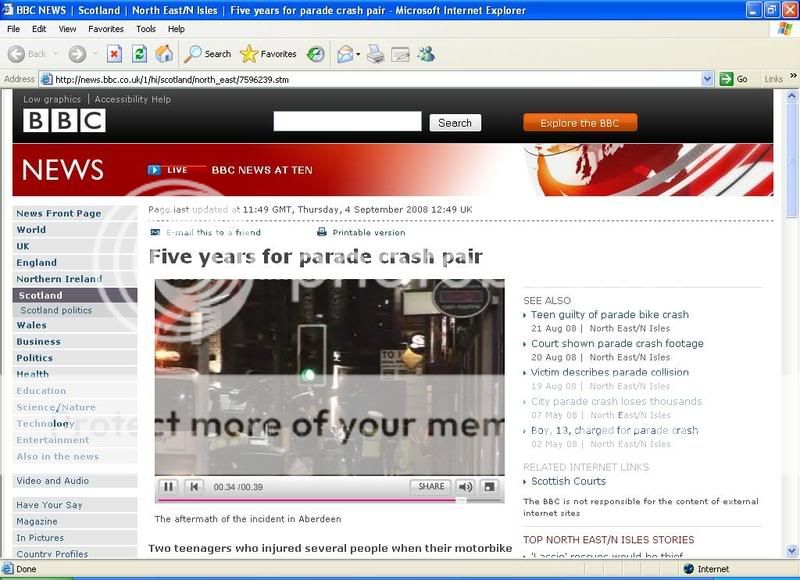Click the Windows flag logo in menu bar
This screenshot has width=800, height=580.
tap(785, 29)
